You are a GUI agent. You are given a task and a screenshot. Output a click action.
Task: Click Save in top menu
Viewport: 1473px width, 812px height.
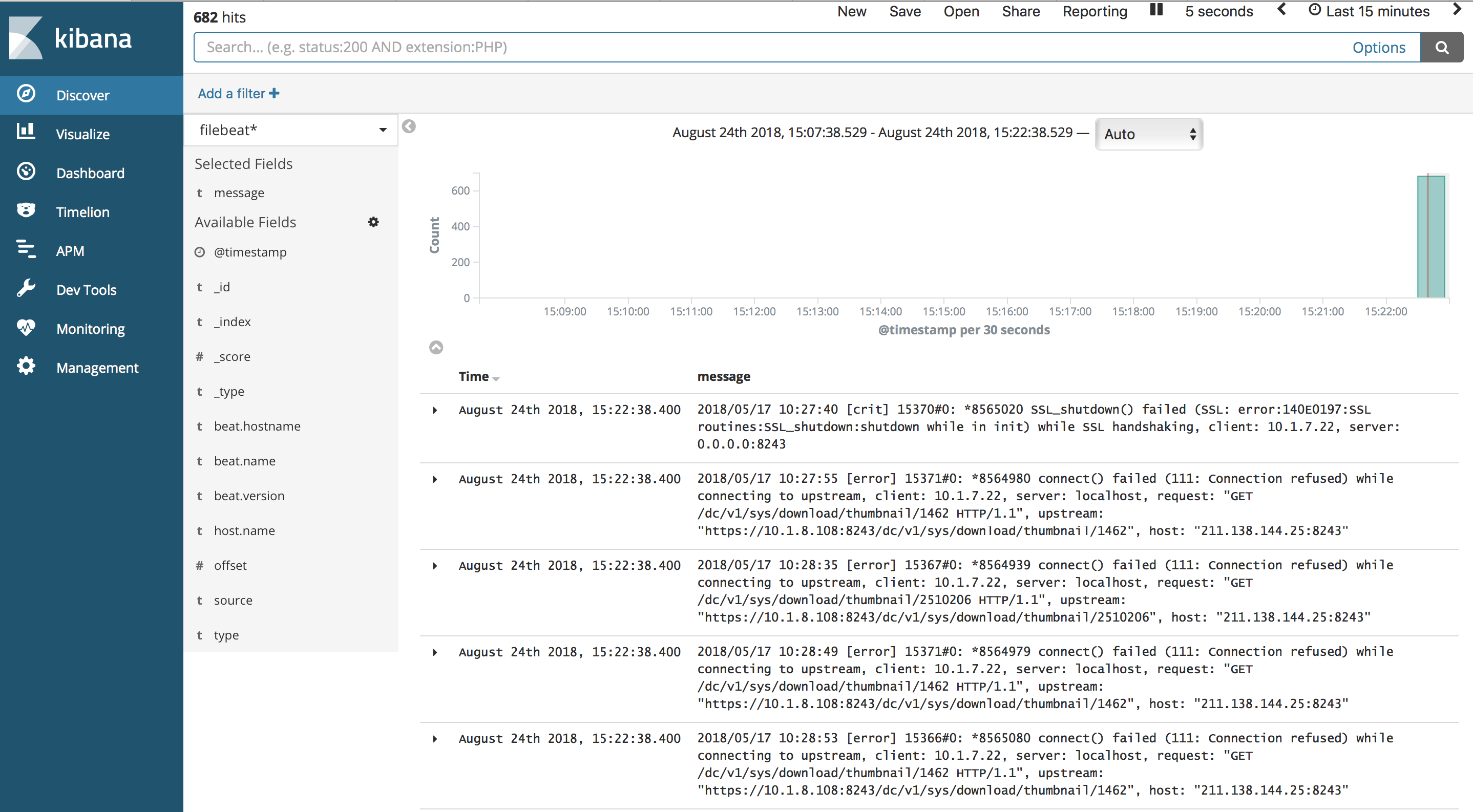pos(904,11)
